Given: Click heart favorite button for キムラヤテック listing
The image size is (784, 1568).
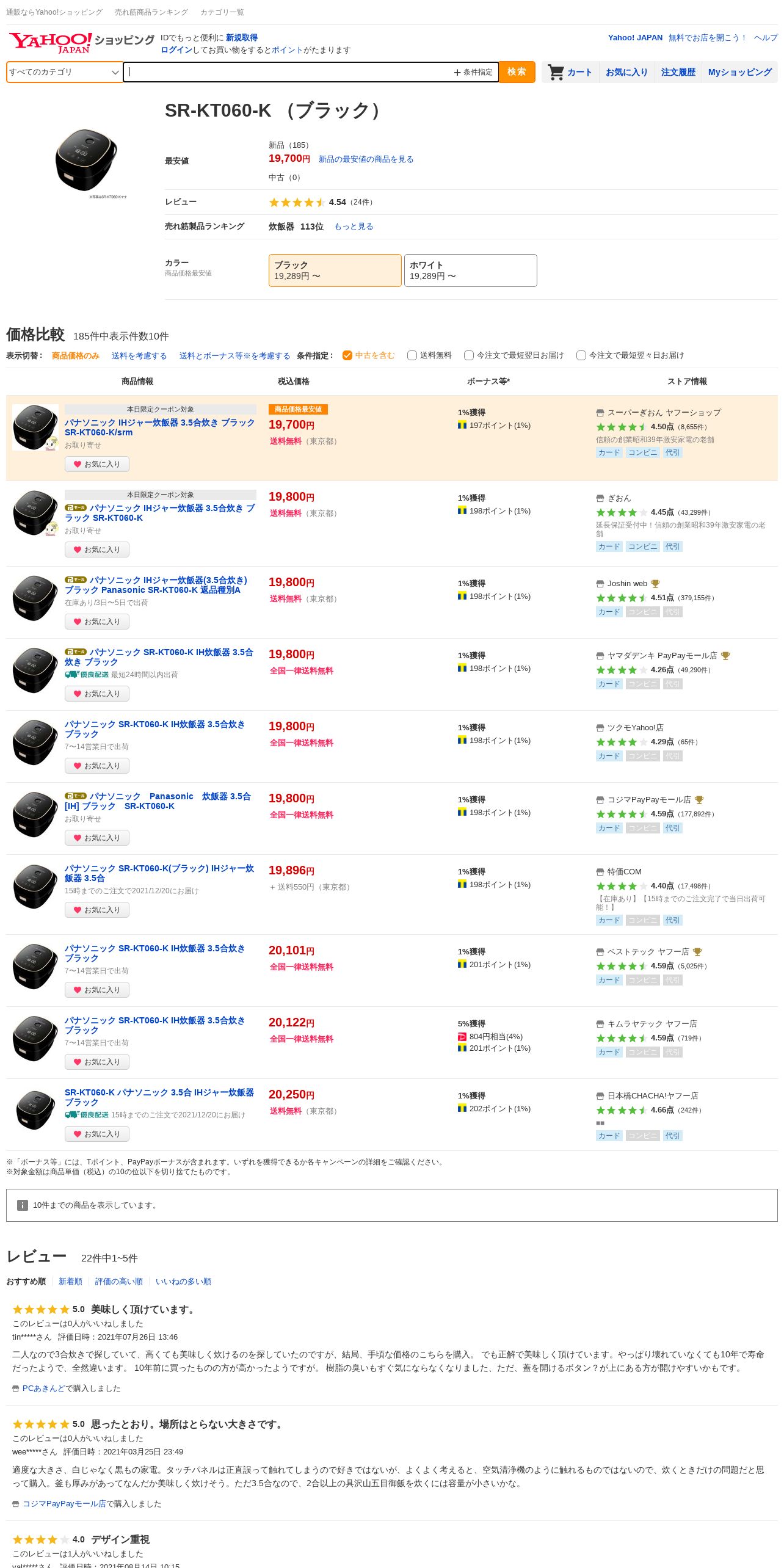Looking at the screenshot, I should coord(97,1062).
